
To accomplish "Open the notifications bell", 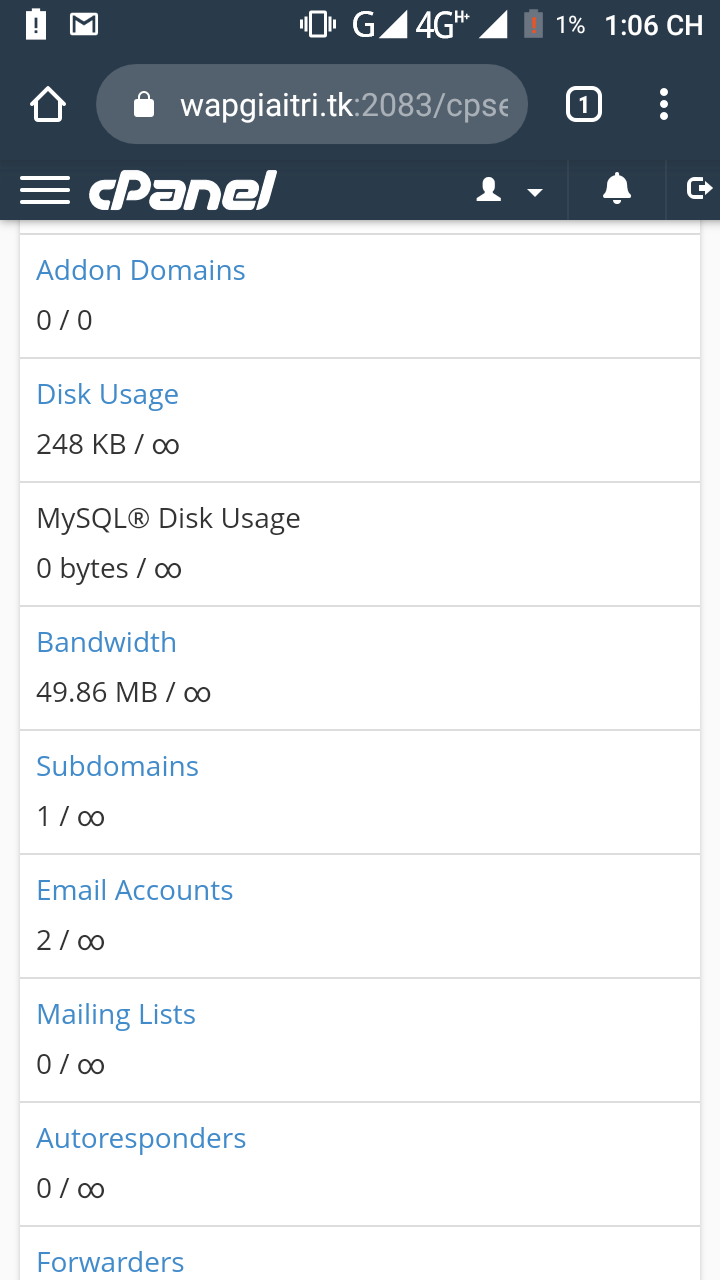I will [x=617, y=188].
